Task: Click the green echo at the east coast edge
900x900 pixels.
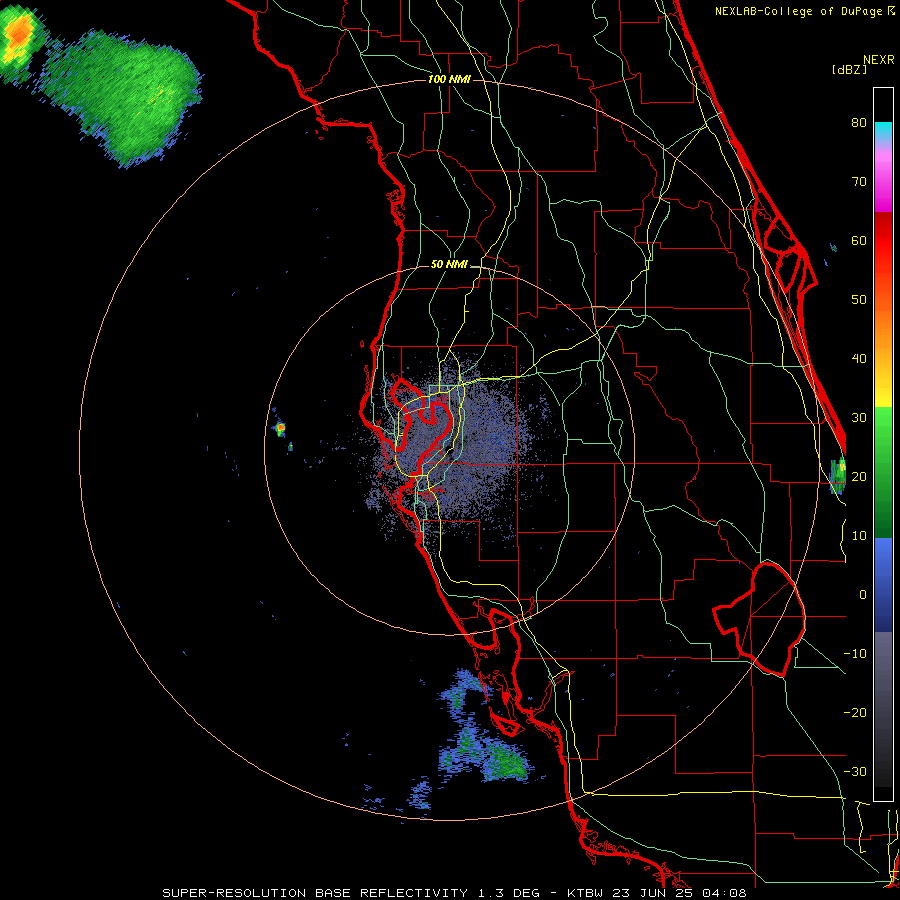Action: coord(838,475)
